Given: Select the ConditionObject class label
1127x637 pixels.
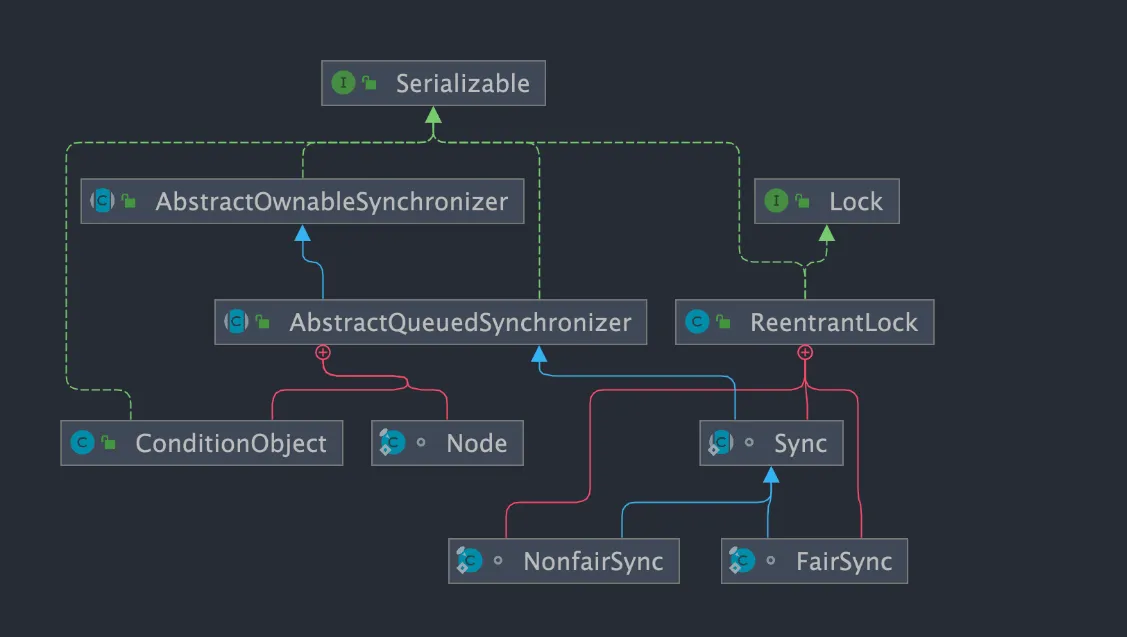Looking at the screenshot, I should [x=230, y=443].
